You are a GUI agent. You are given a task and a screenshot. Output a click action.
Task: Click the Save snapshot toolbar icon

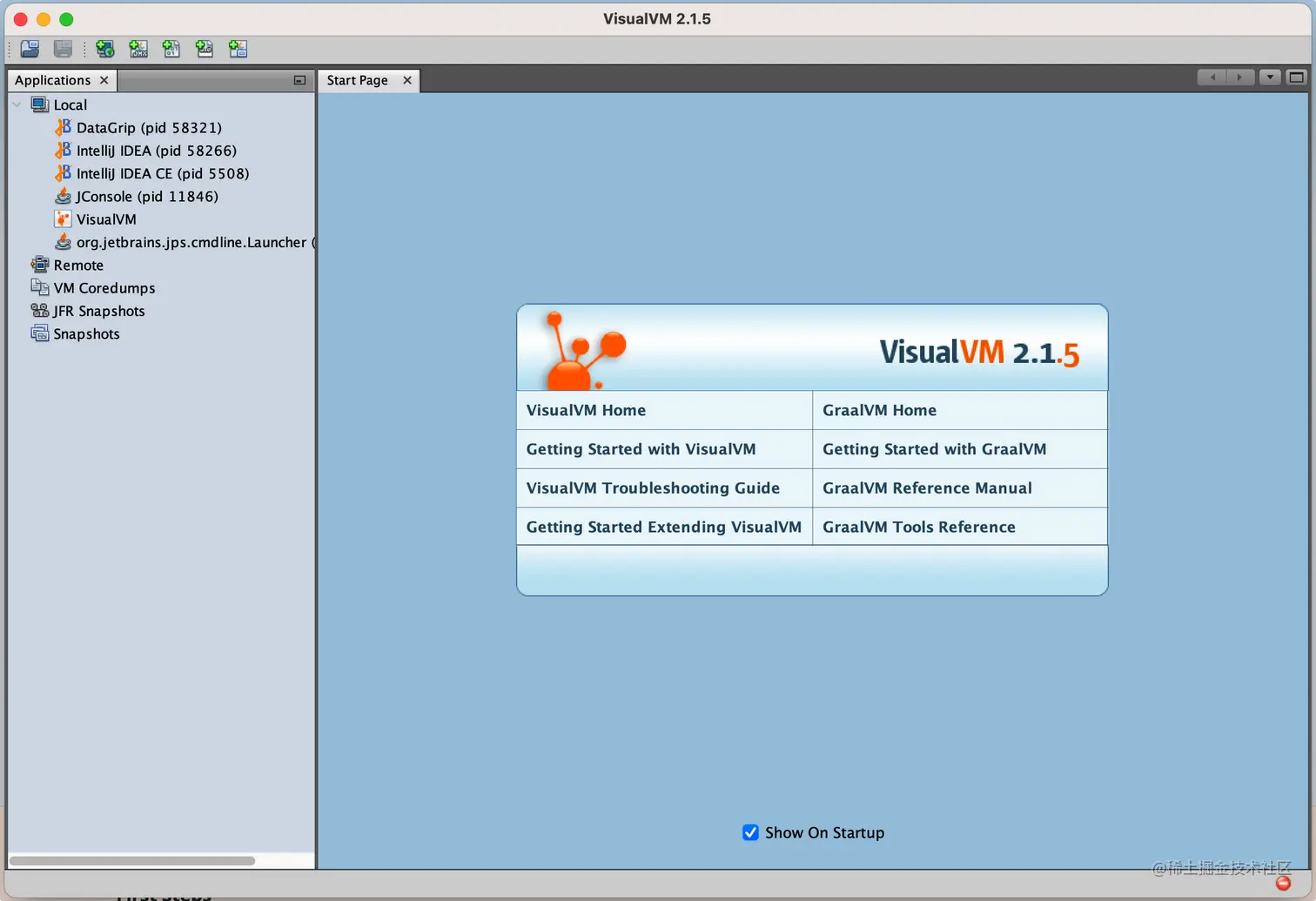[x=63, y=49]
